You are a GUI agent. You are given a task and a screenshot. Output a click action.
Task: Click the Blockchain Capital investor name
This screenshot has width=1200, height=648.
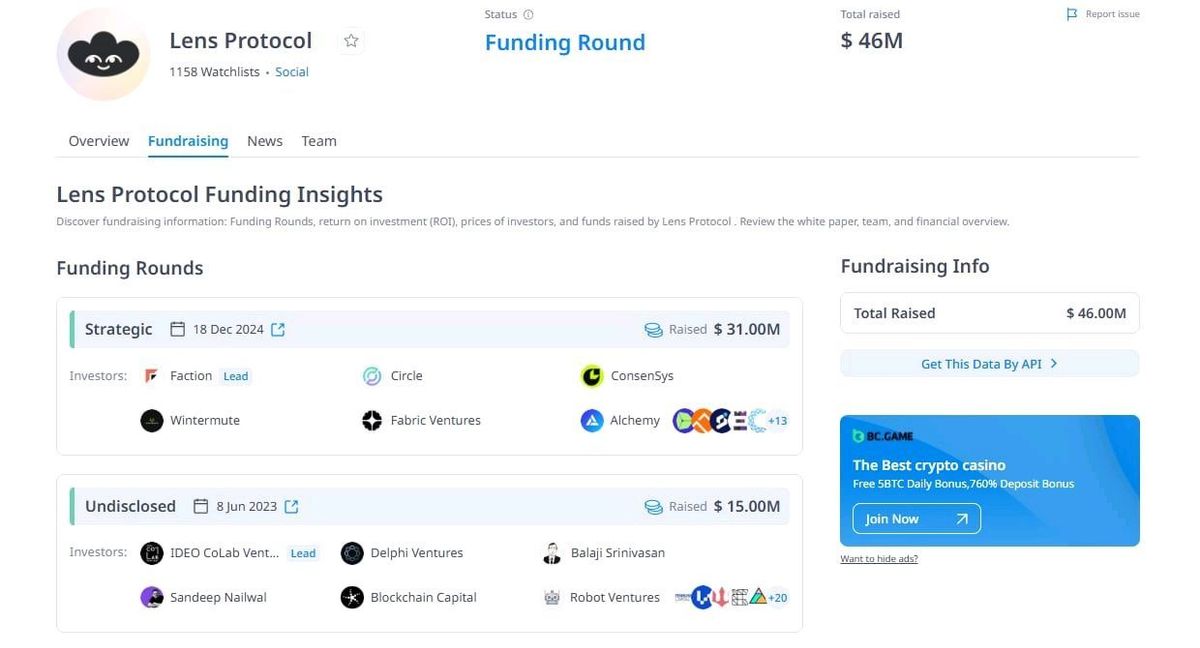click(x=424, y=597)
